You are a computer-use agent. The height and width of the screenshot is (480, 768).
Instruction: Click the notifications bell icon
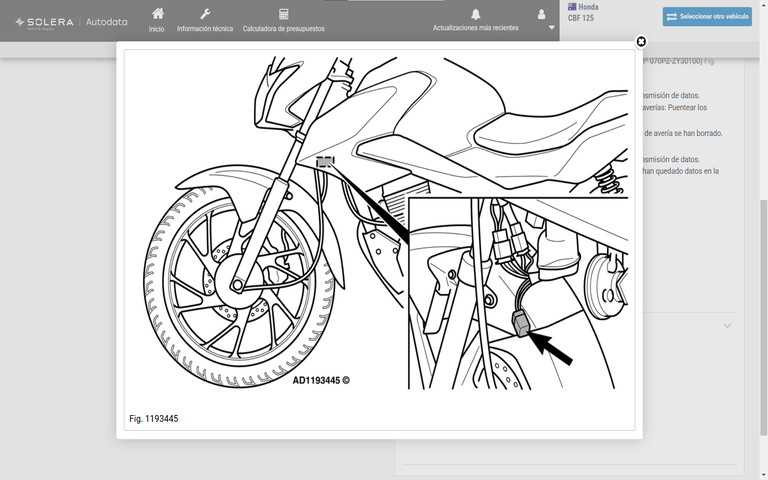pos(476,14)
